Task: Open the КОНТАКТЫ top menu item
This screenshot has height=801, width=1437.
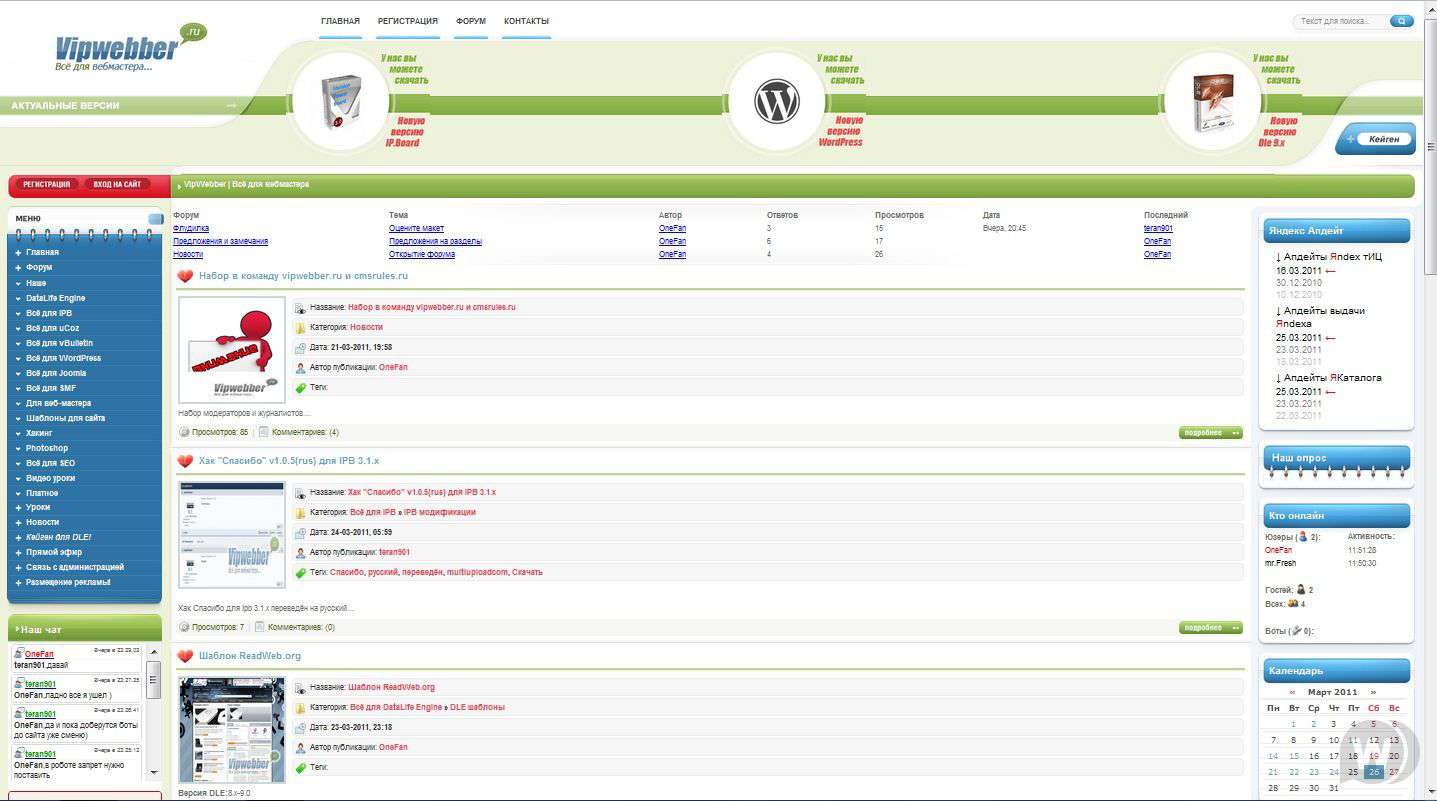Action: tap(526, 21)
